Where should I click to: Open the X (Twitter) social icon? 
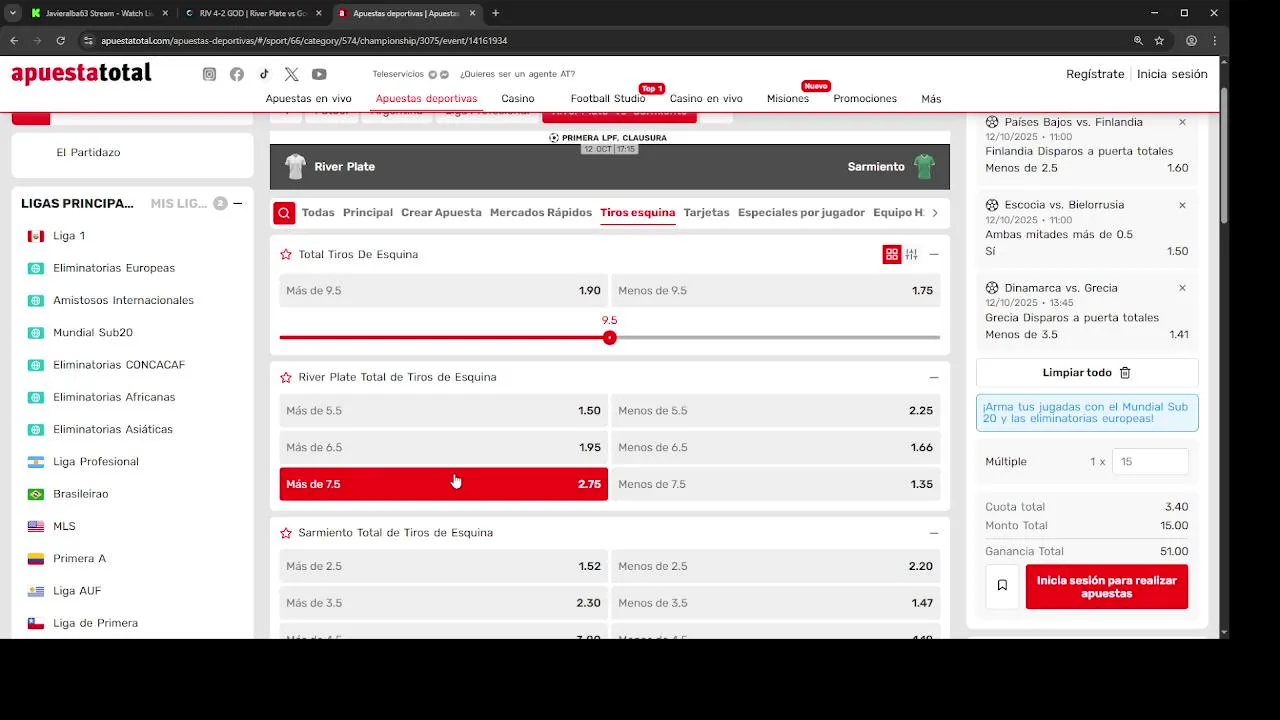coord(291,74)
